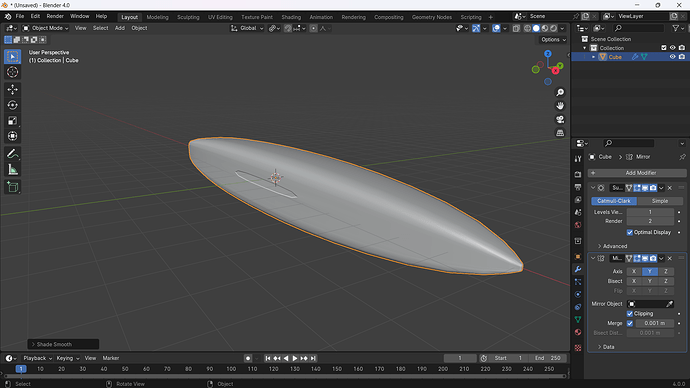Open the Playback dropdown in timeline
The width and height of the screenshot is (690, 388).
point(37,359)
